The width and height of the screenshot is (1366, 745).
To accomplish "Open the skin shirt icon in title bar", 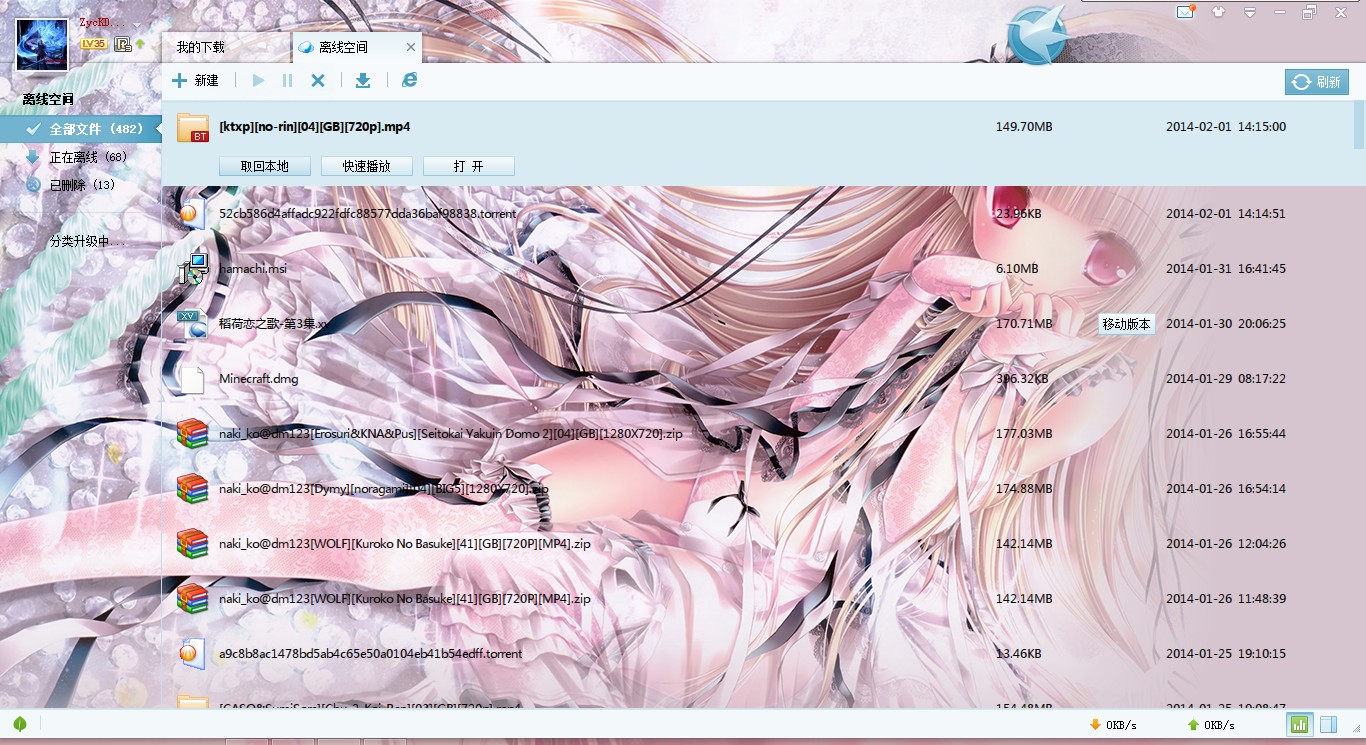I will click(x=1218, y=12).
